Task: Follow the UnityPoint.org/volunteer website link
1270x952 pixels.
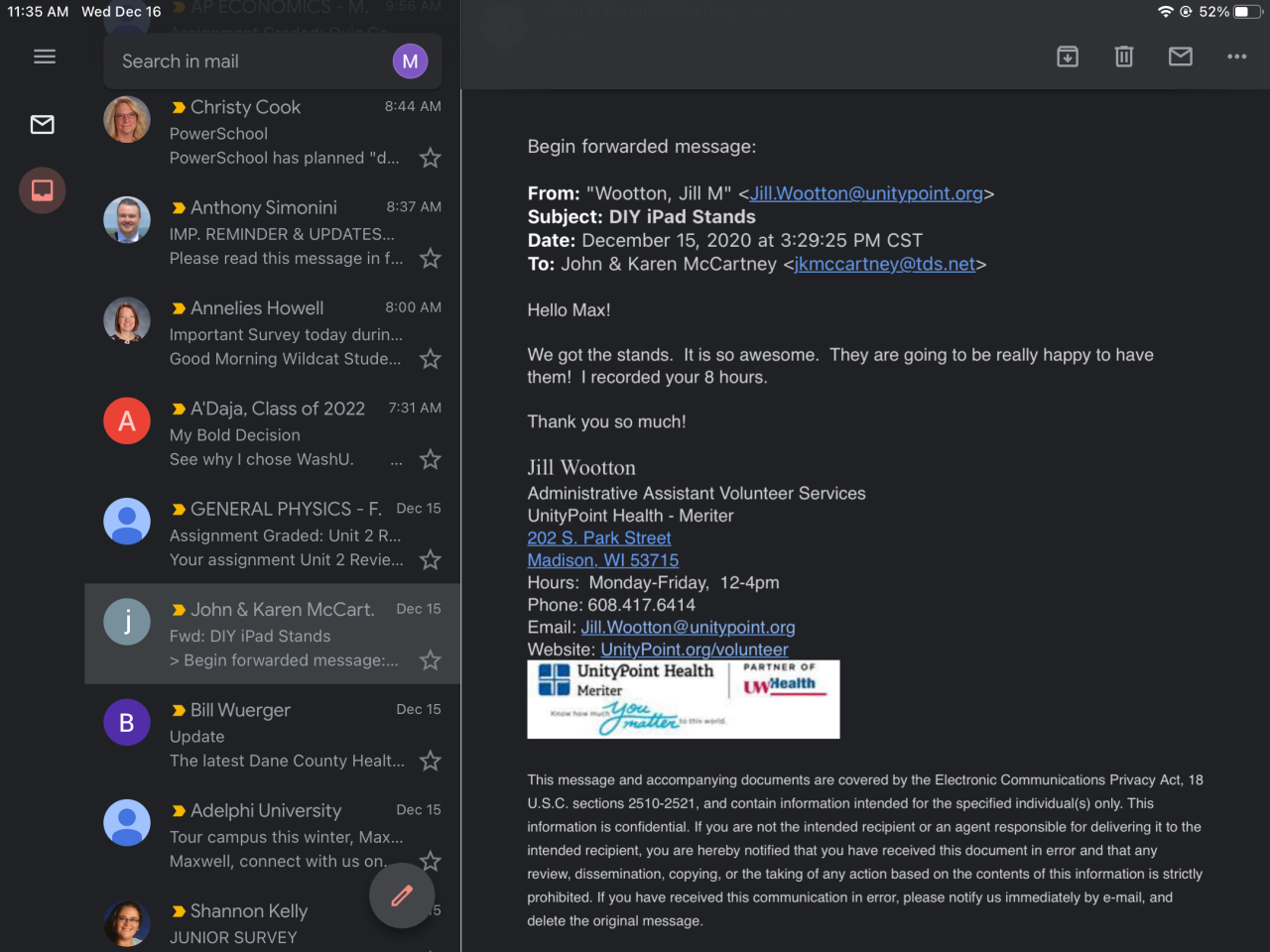Action: pyautogui.click(x=695, y=650)
